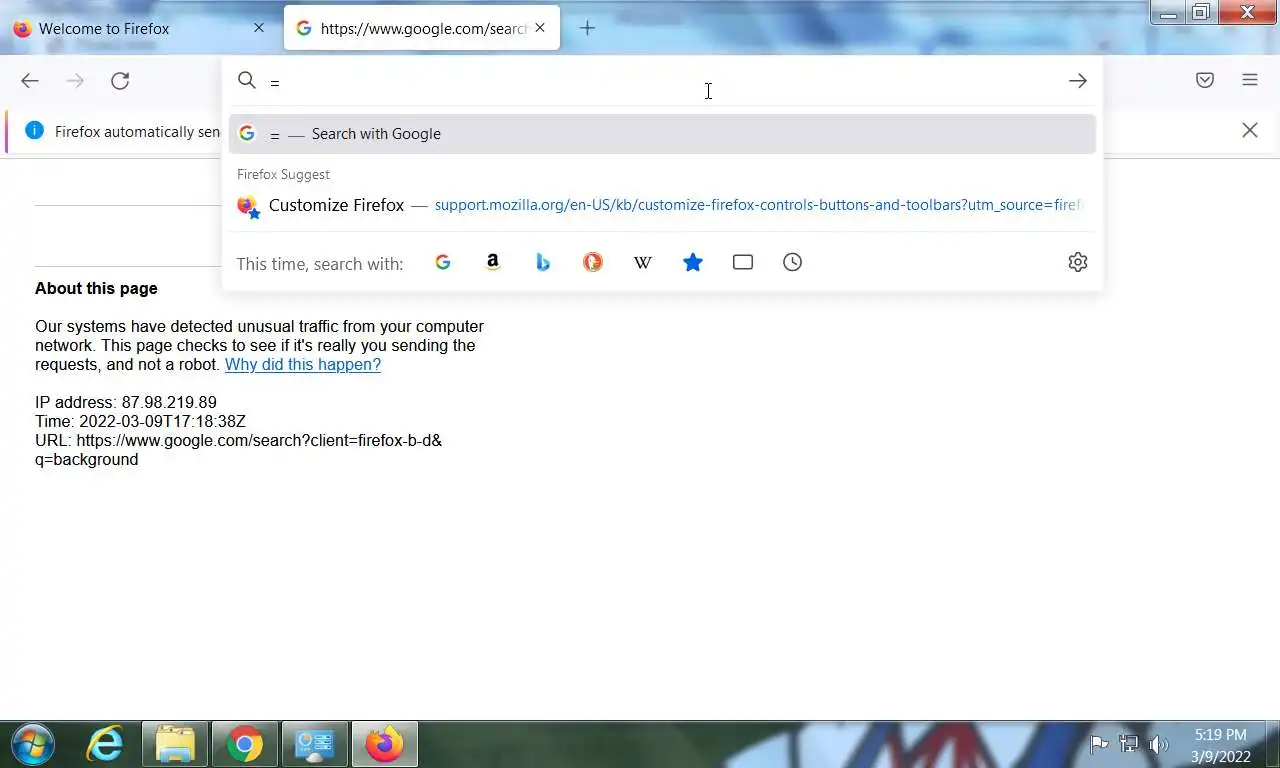Viewport: 1280px width, 768px height.
Task: Search this time with Amazon
Action: (493, 262)
